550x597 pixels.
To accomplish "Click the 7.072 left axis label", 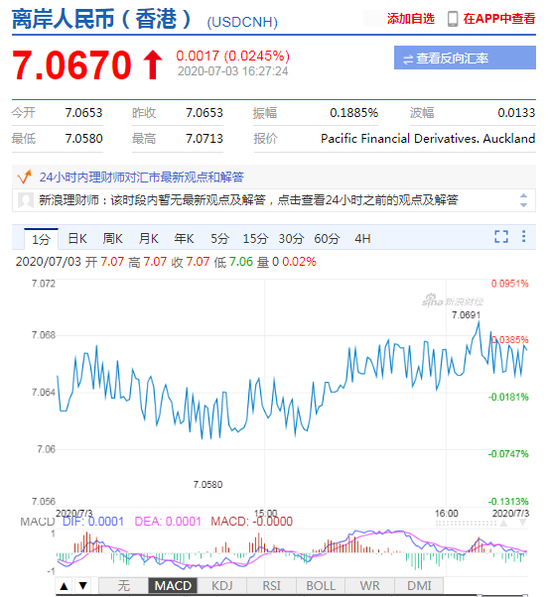I will click(43, 284).
